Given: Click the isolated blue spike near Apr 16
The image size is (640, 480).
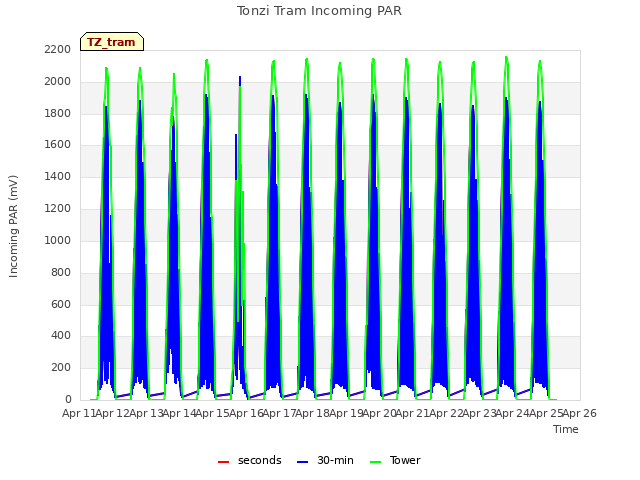Looking at the screenshot, I should pyautogui.click(x=240, y=80).
